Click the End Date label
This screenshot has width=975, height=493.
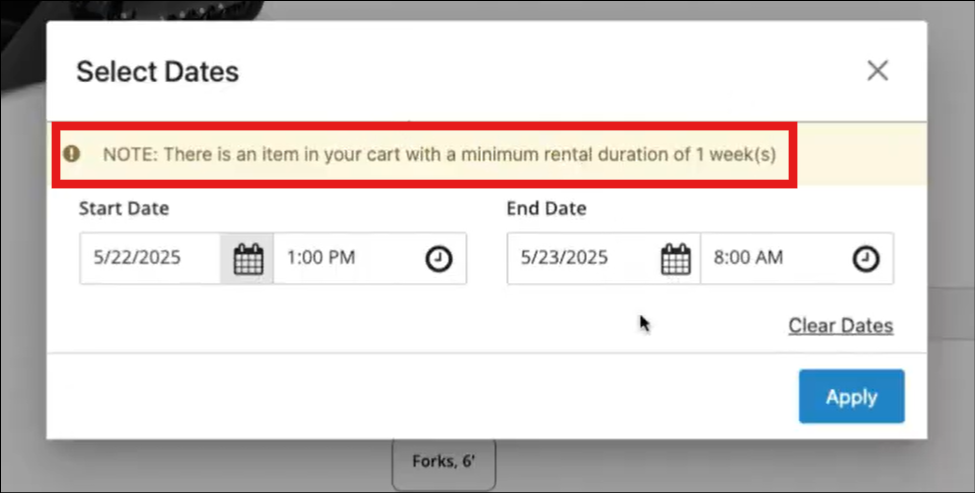coord(546,209)
